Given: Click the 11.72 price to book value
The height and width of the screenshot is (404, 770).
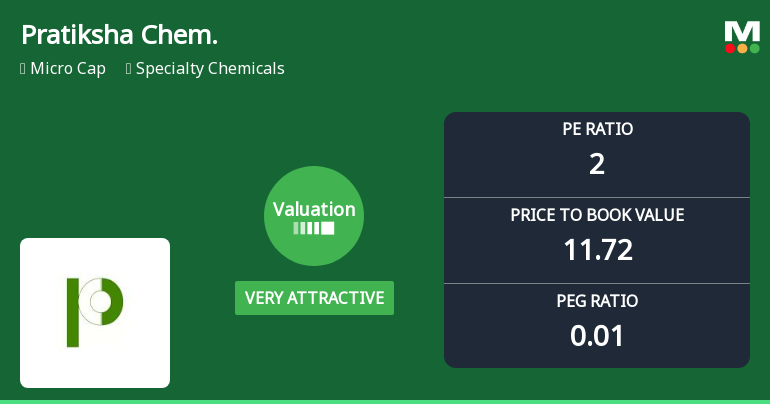Looking at the screenshot, I should pyautogui.click(x=598, y=250).
